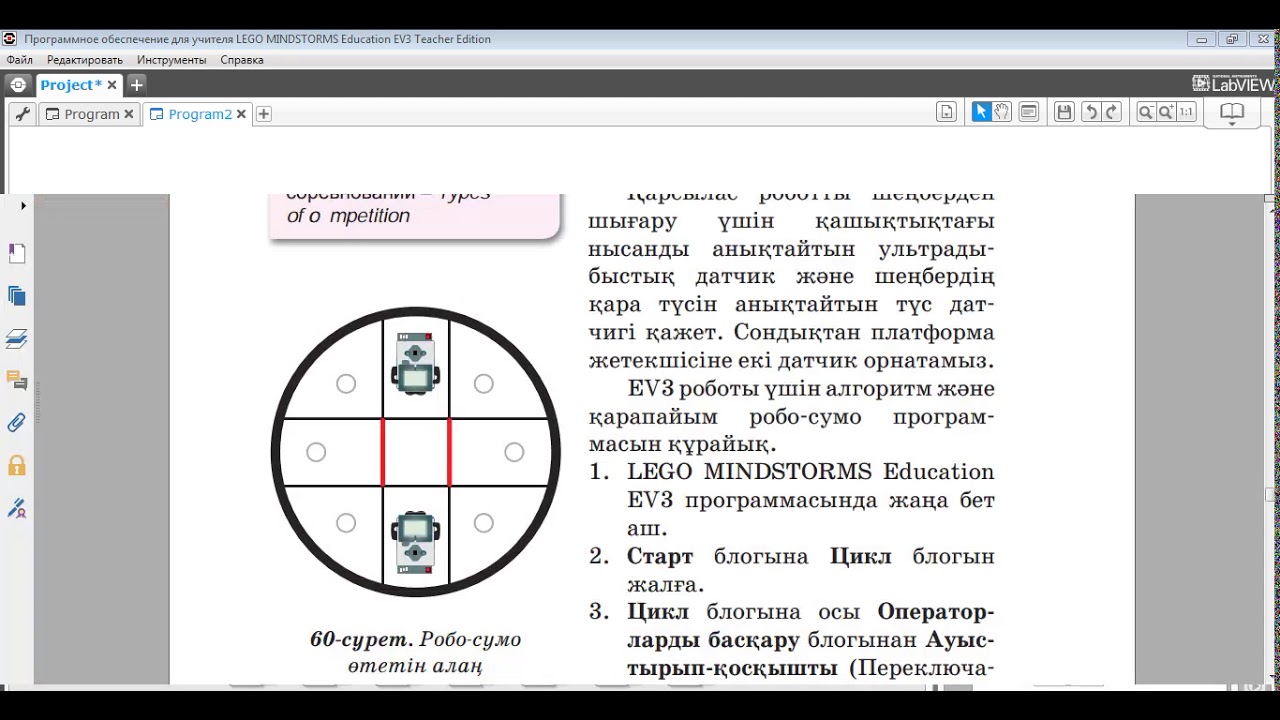This screenshot has width=1280, height=720.
Task: Click the bold word "Старт" in step 2
Action: tap(660, 556)
